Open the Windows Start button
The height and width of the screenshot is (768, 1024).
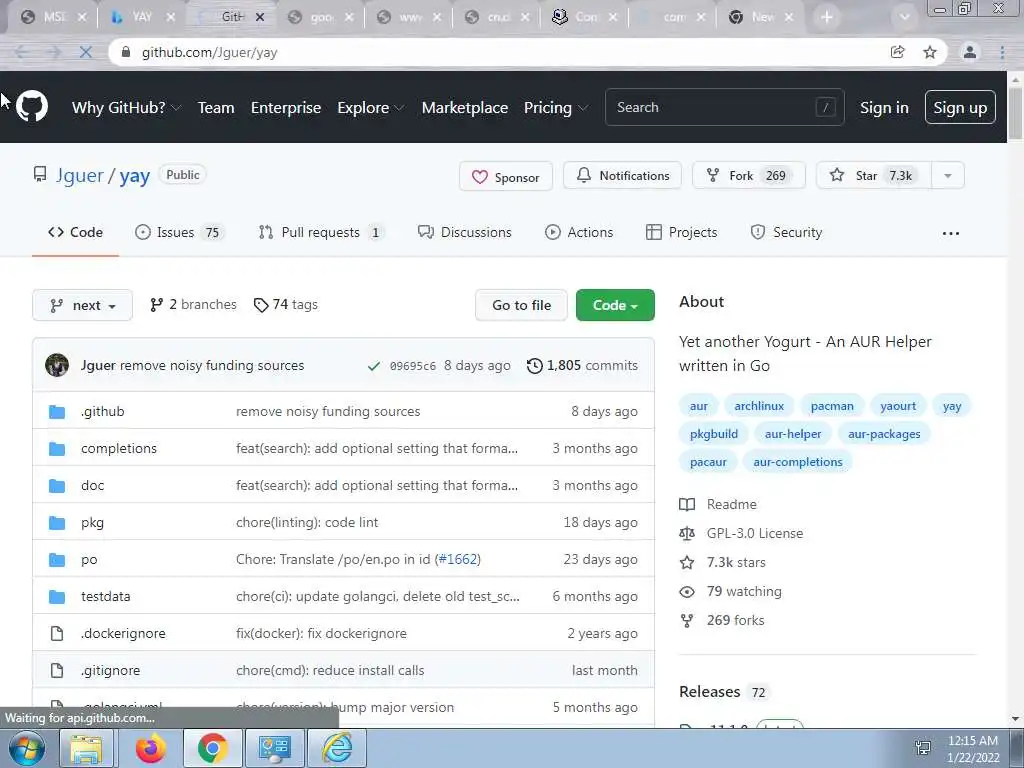point(27,748)
